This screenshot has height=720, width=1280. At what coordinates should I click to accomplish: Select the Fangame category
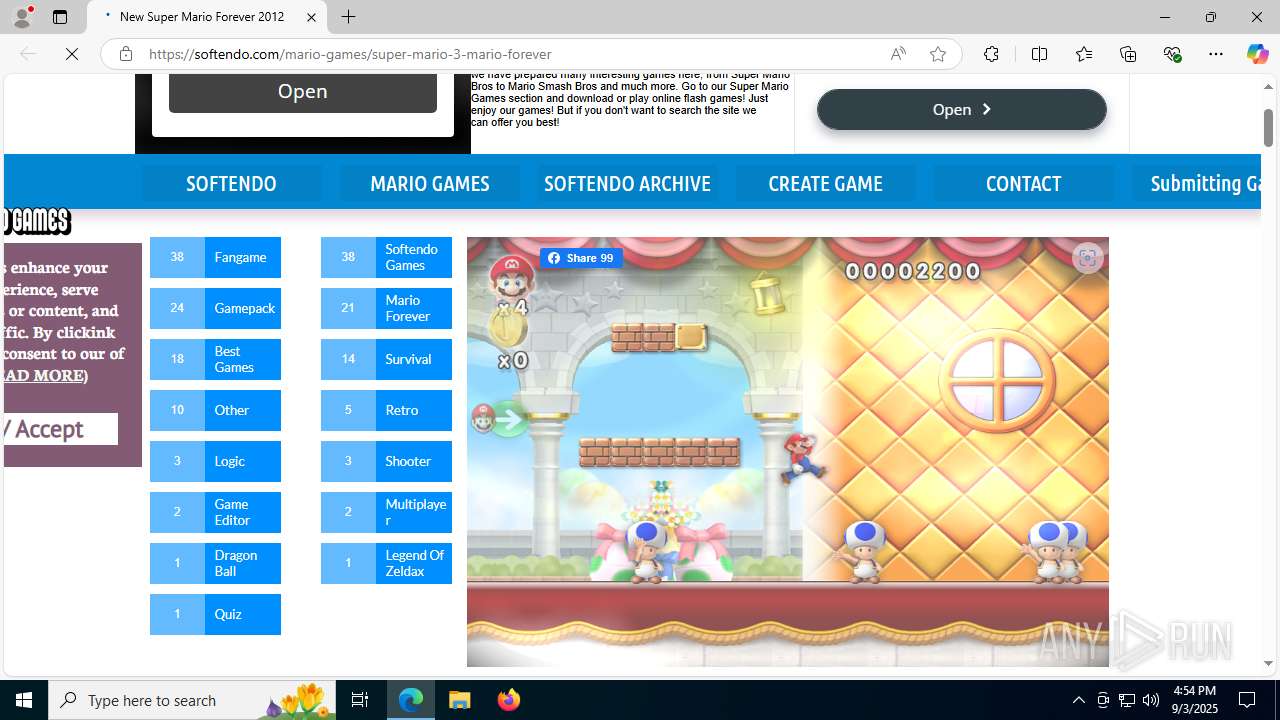pyautogui.click(x=215, y=257)
